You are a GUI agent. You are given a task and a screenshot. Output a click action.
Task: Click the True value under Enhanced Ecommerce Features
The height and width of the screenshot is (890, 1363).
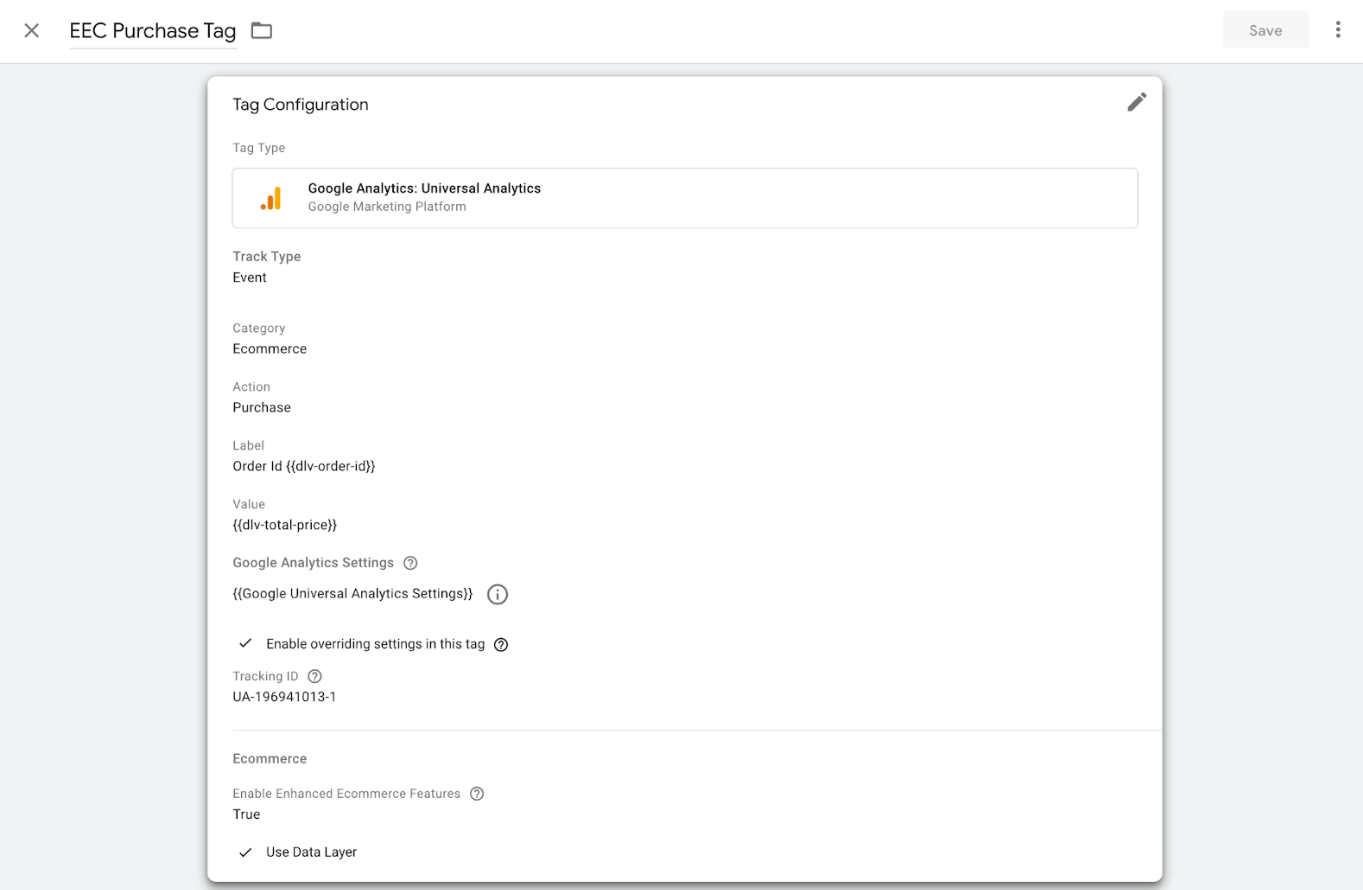[247, 814]
